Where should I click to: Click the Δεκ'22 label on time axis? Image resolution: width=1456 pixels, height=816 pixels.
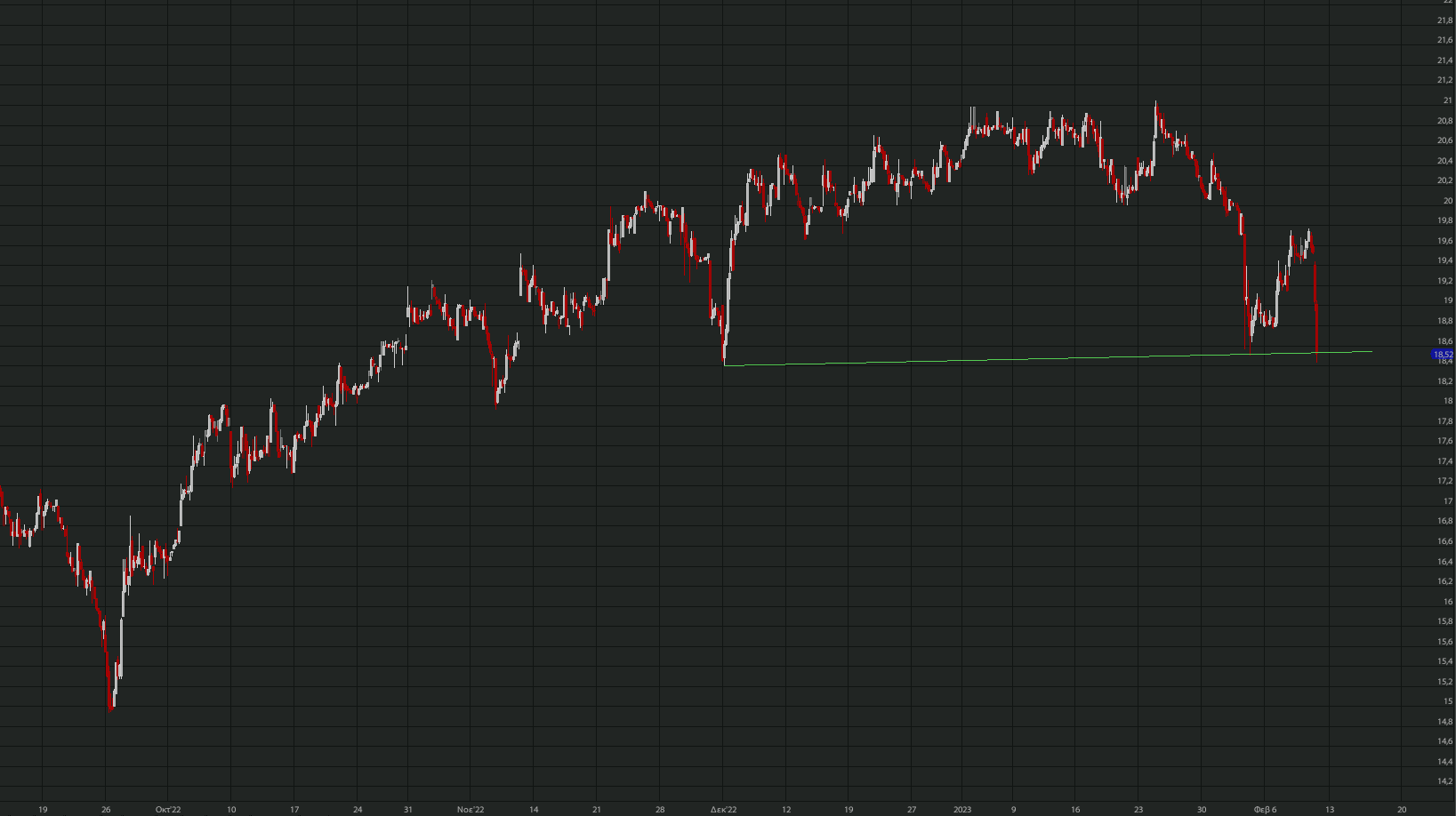click(x=723, y=810)
